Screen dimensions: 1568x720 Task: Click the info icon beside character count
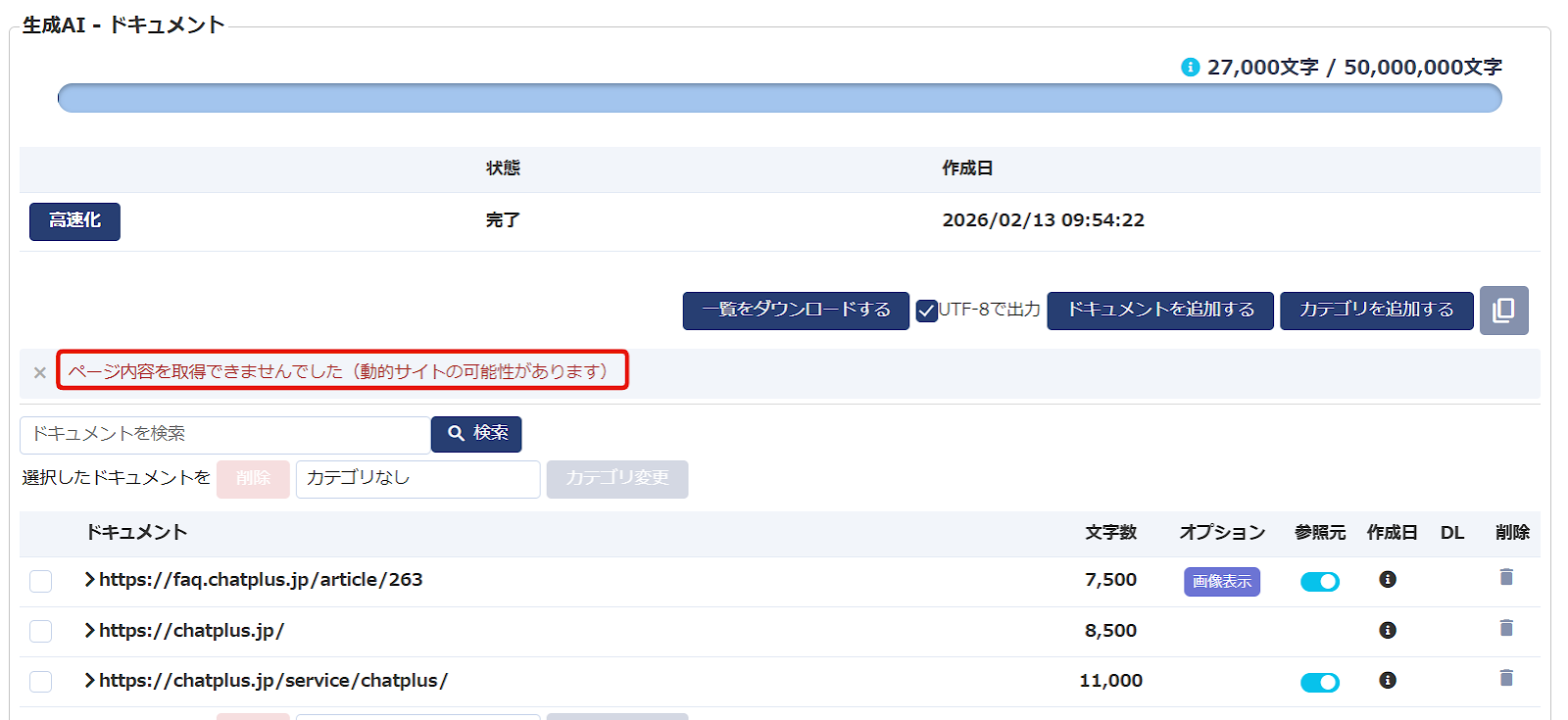(x=1190, y=67)
